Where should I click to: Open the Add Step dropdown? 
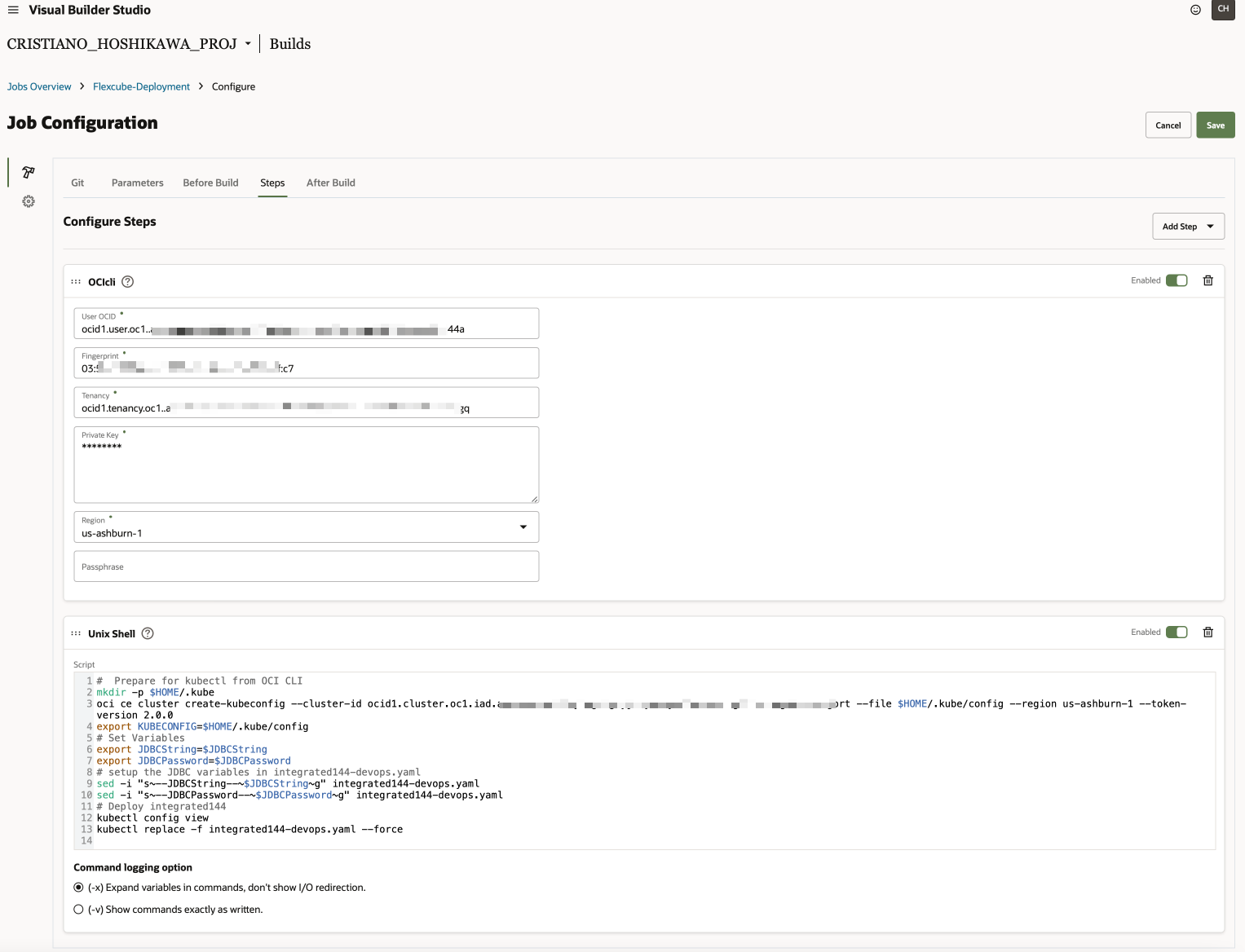tap(1187, 226)
